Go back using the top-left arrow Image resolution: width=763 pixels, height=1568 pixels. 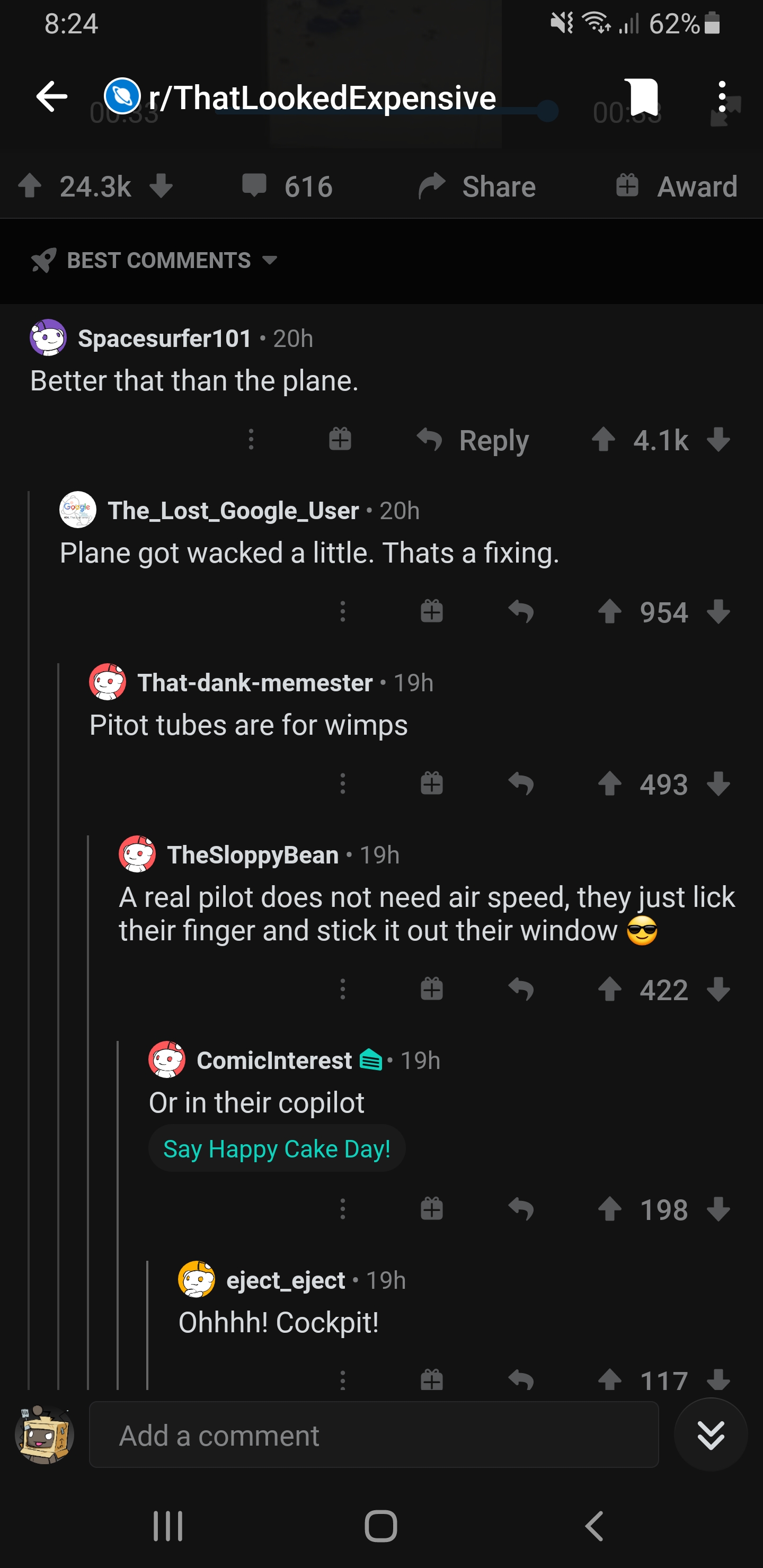coord(52,96)
